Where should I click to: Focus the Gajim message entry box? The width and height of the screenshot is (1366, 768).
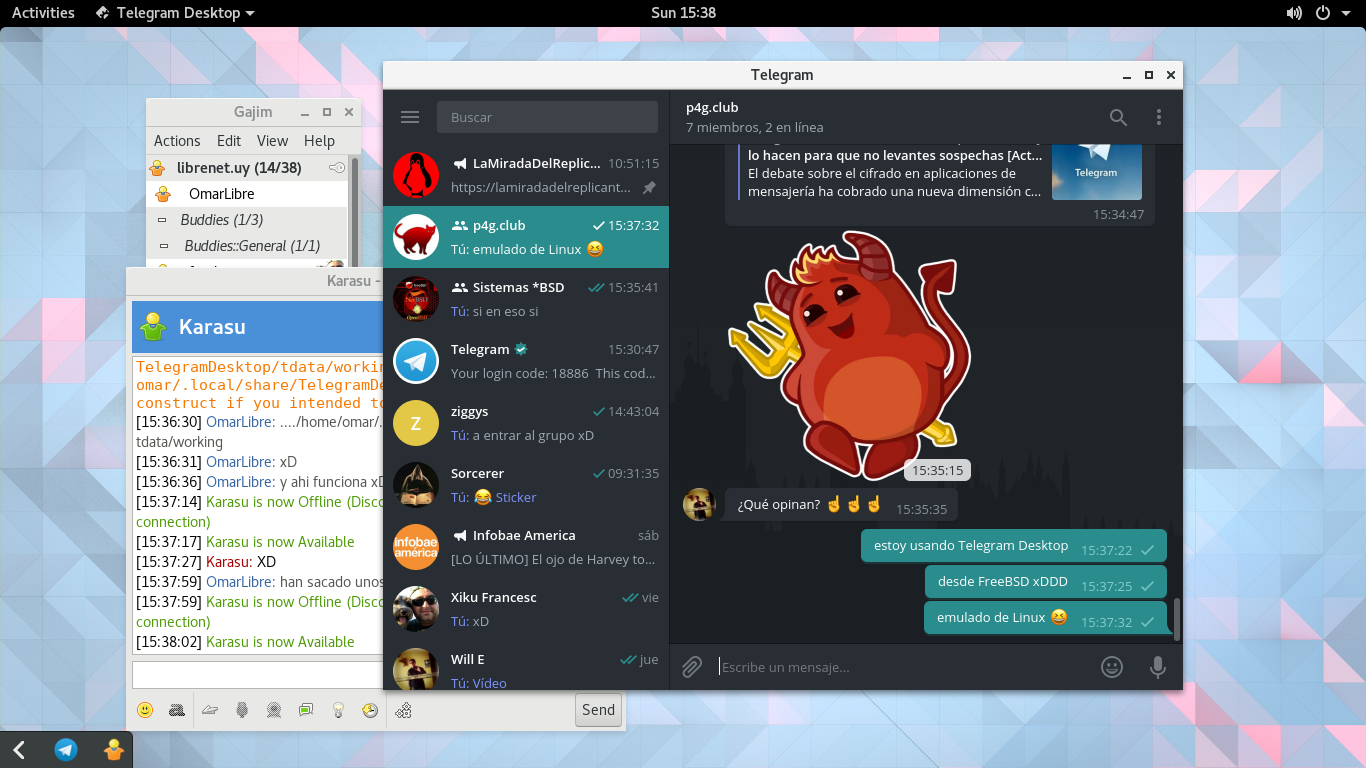(x=257, y=675)
